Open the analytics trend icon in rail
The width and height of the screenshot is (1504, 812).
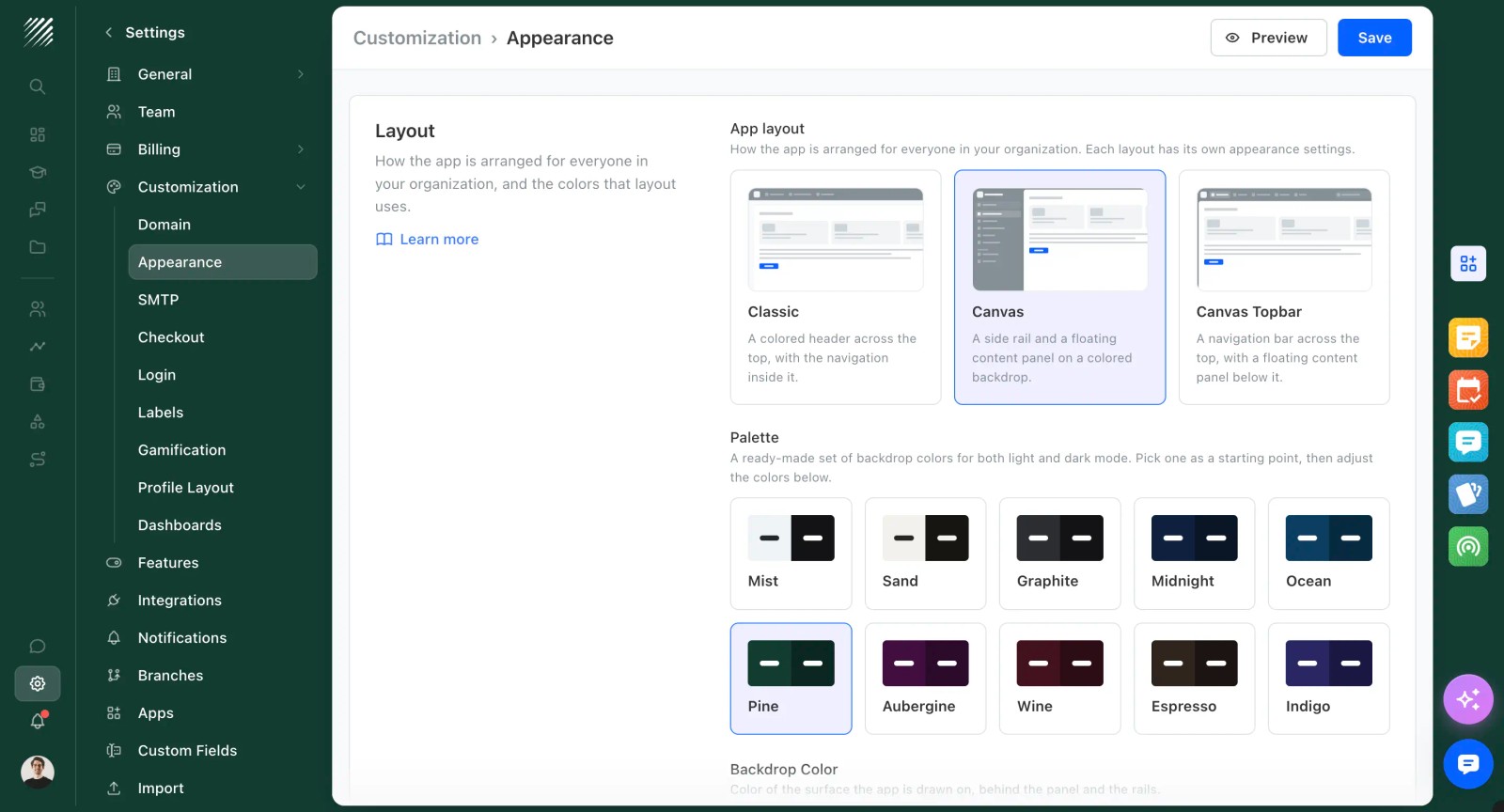(x=38, y=346)
